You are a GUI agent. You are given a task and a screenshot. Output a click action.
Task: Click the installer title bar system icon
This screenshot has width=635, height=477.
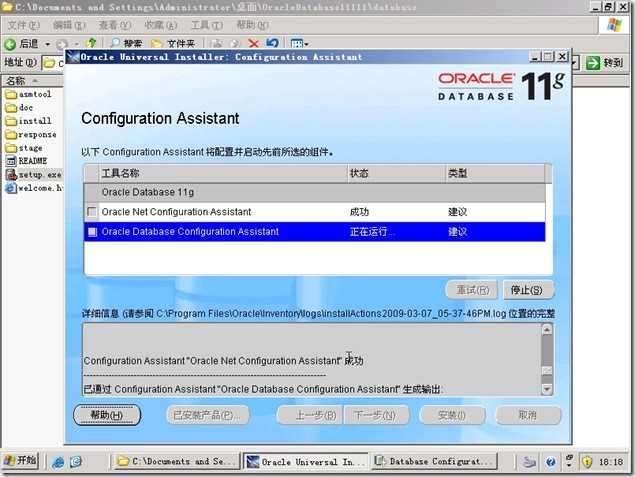tap(73, 57)
